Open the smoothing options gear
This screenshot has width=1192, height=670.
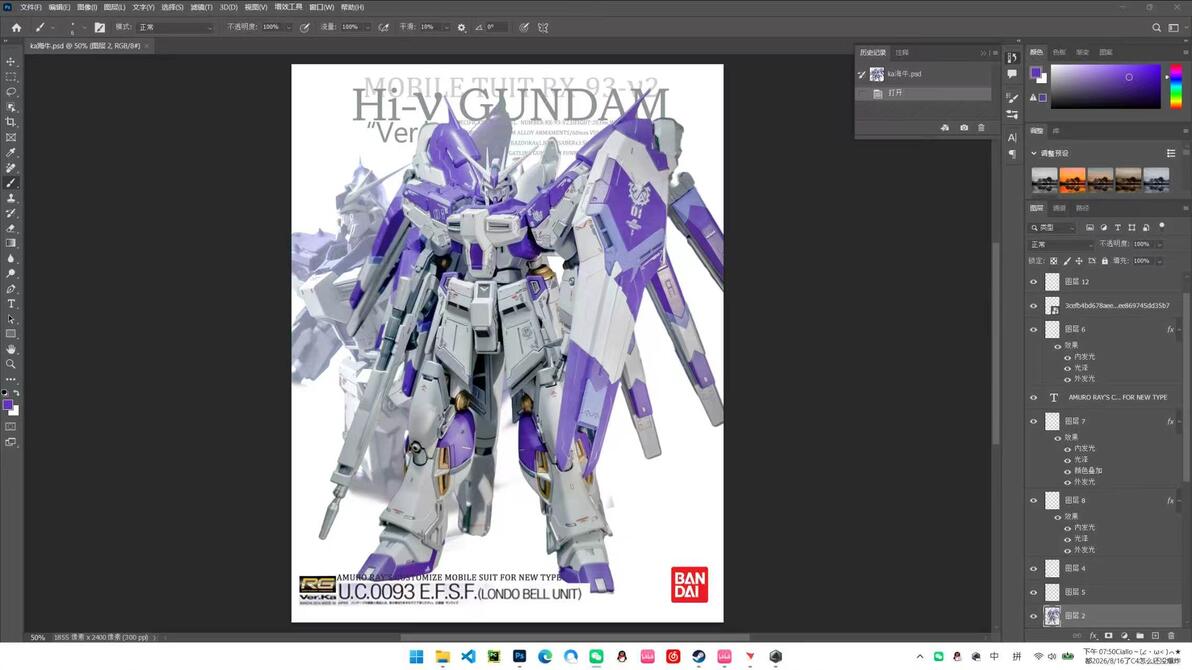coord(461,27)
